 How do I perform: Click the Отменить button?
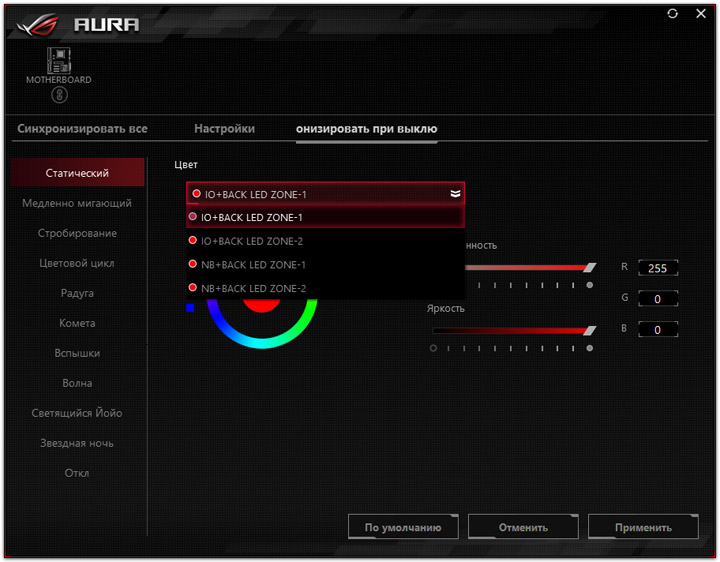pyautogui.click(x=523, y=527)
